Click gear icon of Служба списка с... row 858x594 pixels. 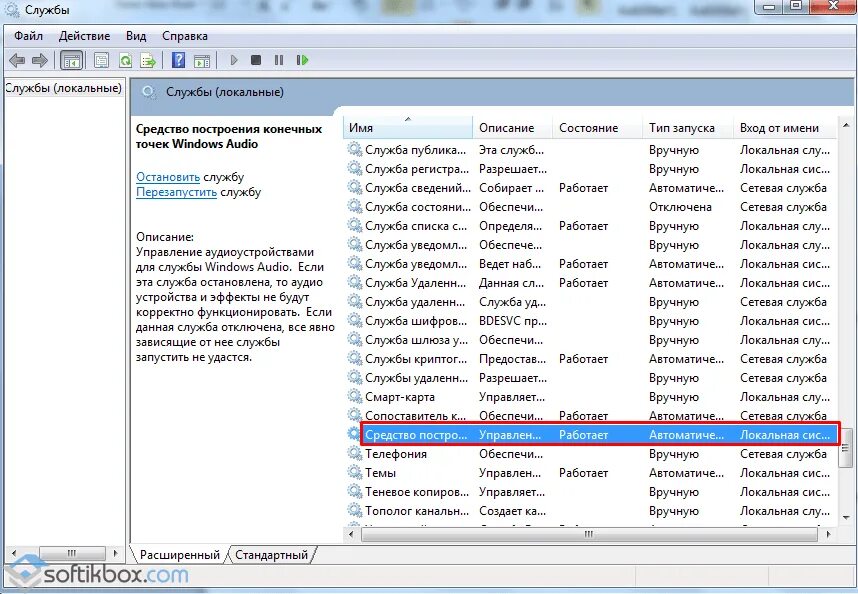coord(355,225)
